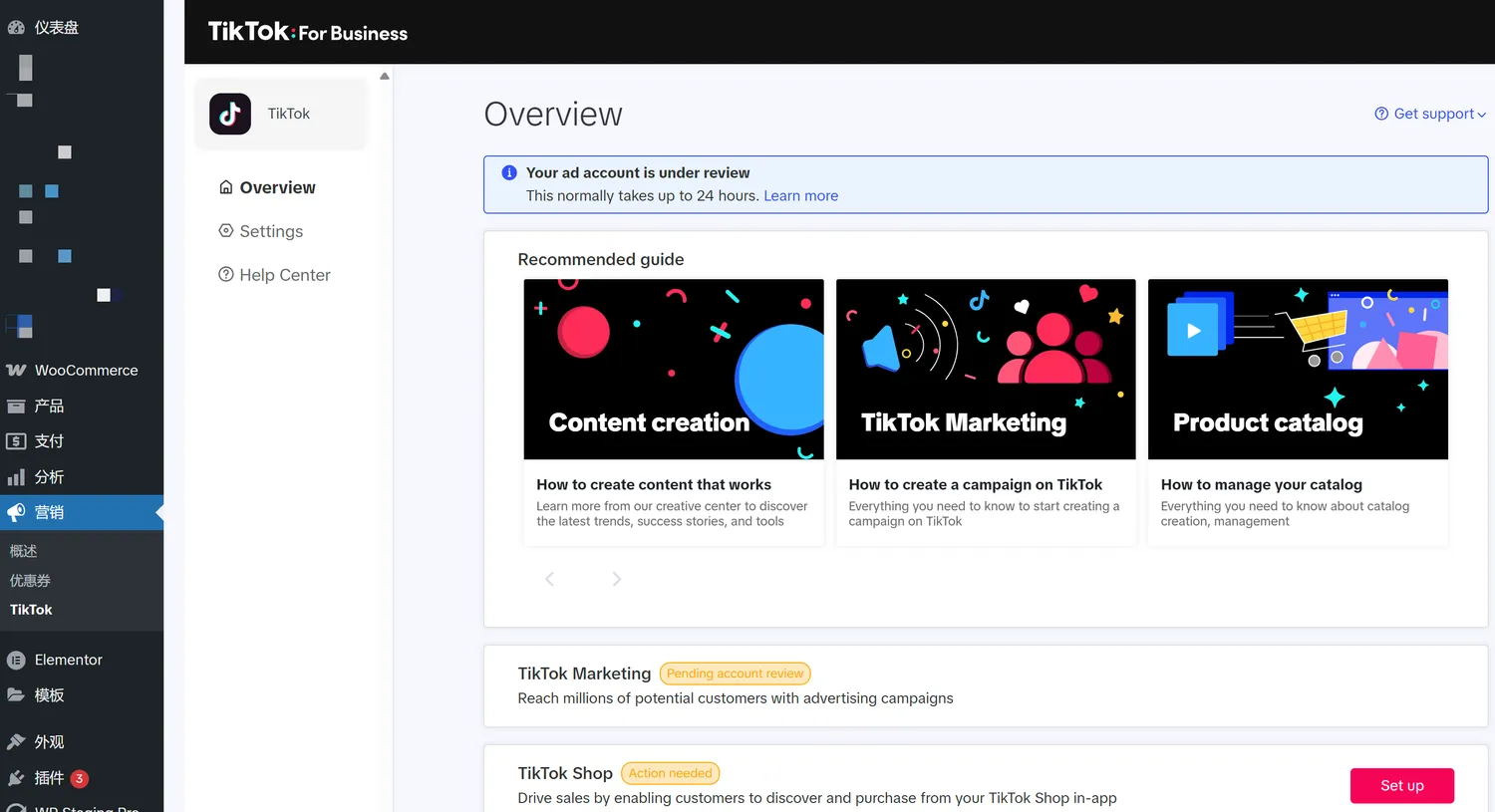Click the TikTok Shop section heading
This screenshot has height=812, width=1495.
tap(565, 773)
